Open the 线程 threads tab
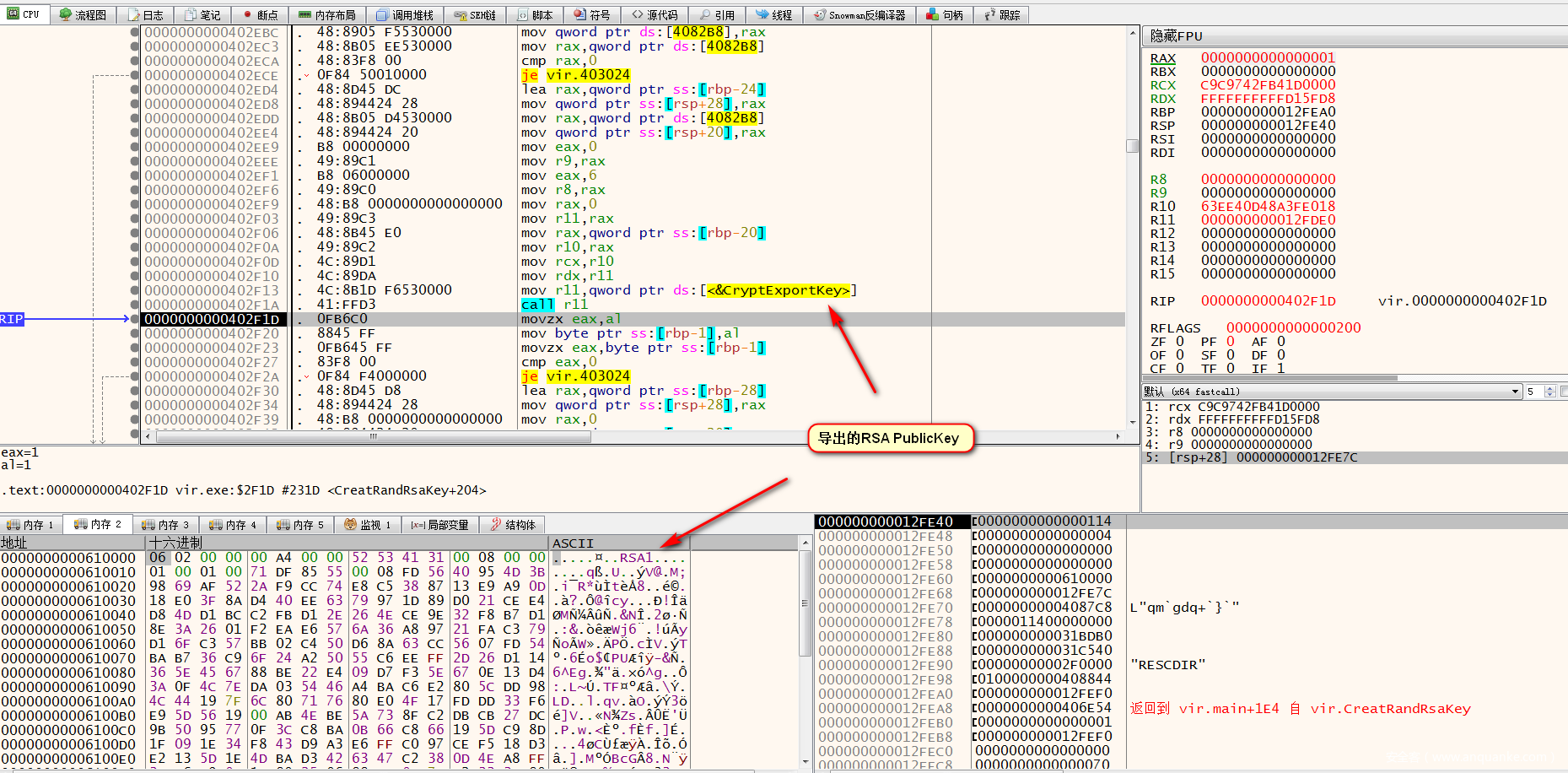Viewport: 1568px width, 773px height. tap(773, 15)
